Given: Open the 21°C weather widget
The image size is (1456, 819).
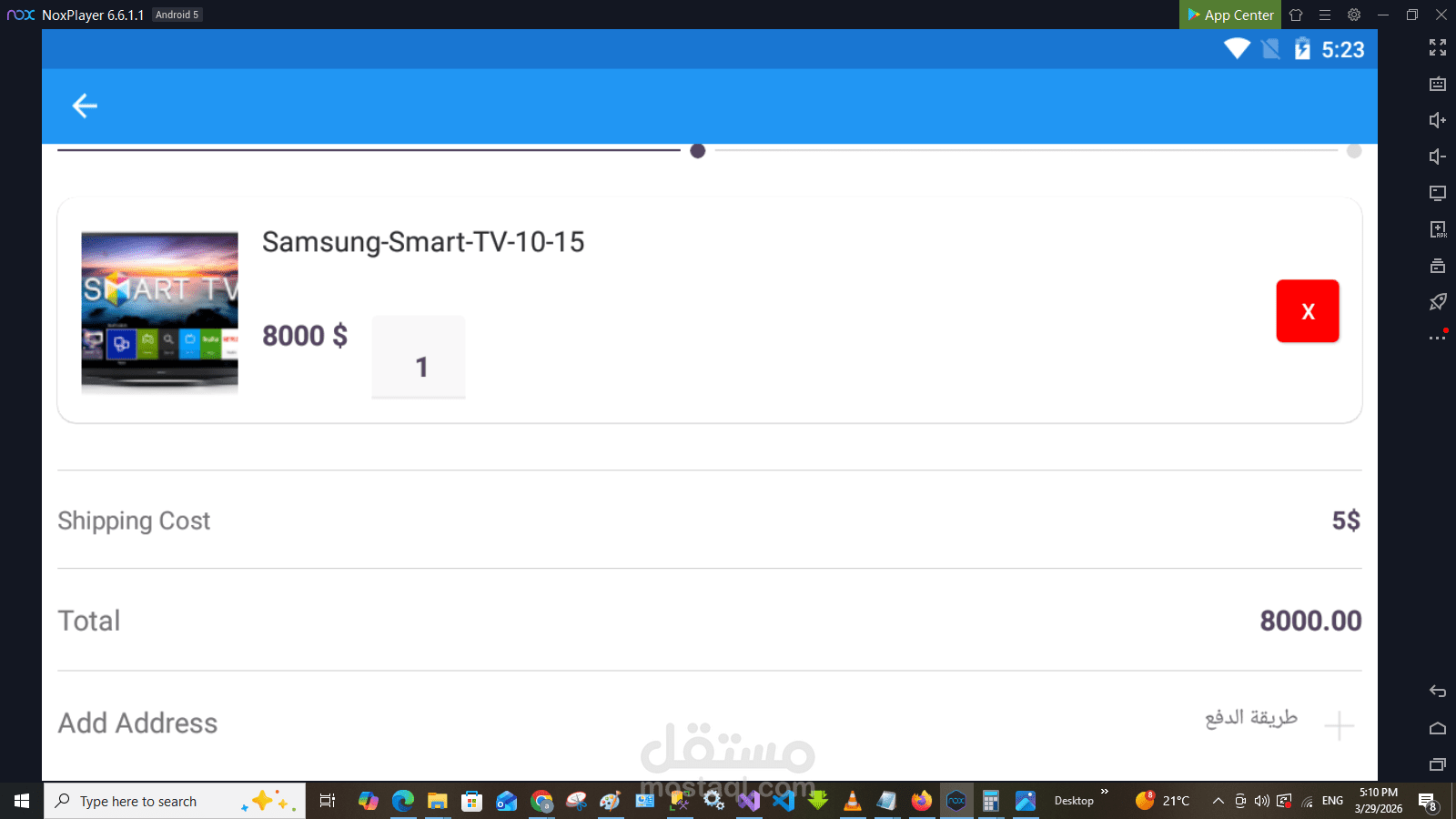Looking at the screenshot, I should (x=1163, y=801).
